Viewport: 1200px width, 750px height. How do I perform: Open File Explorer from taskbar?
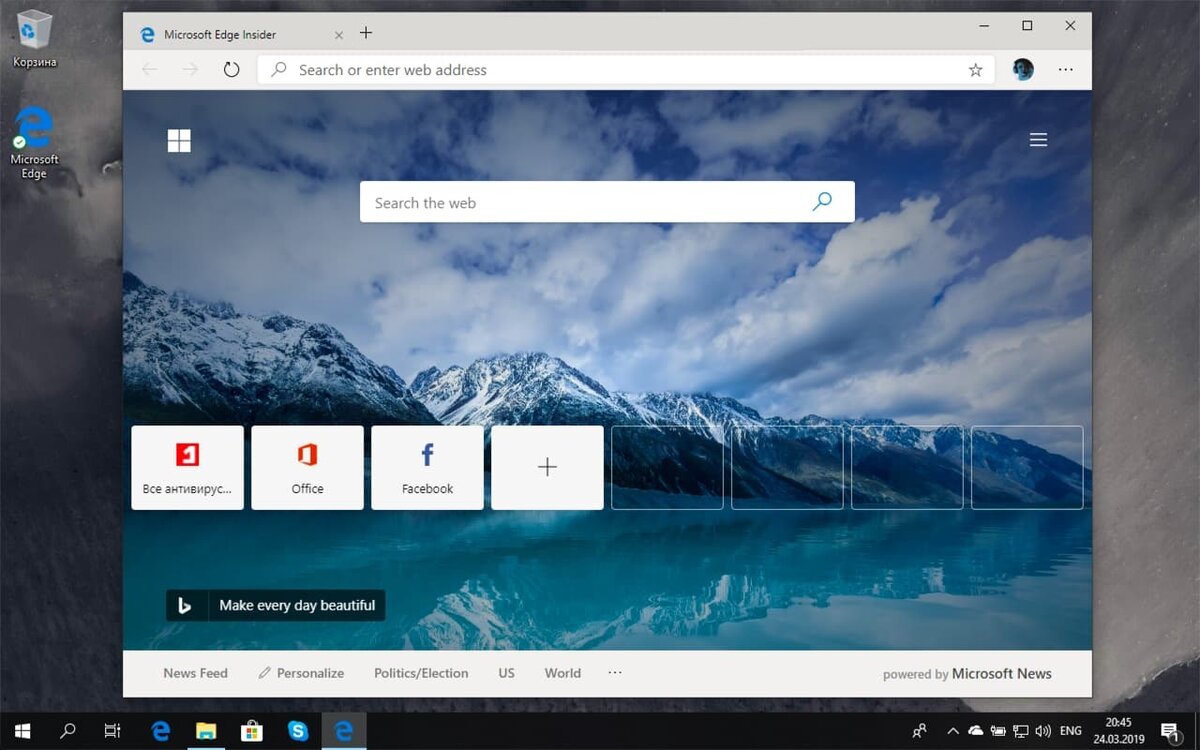click(206, 731)
